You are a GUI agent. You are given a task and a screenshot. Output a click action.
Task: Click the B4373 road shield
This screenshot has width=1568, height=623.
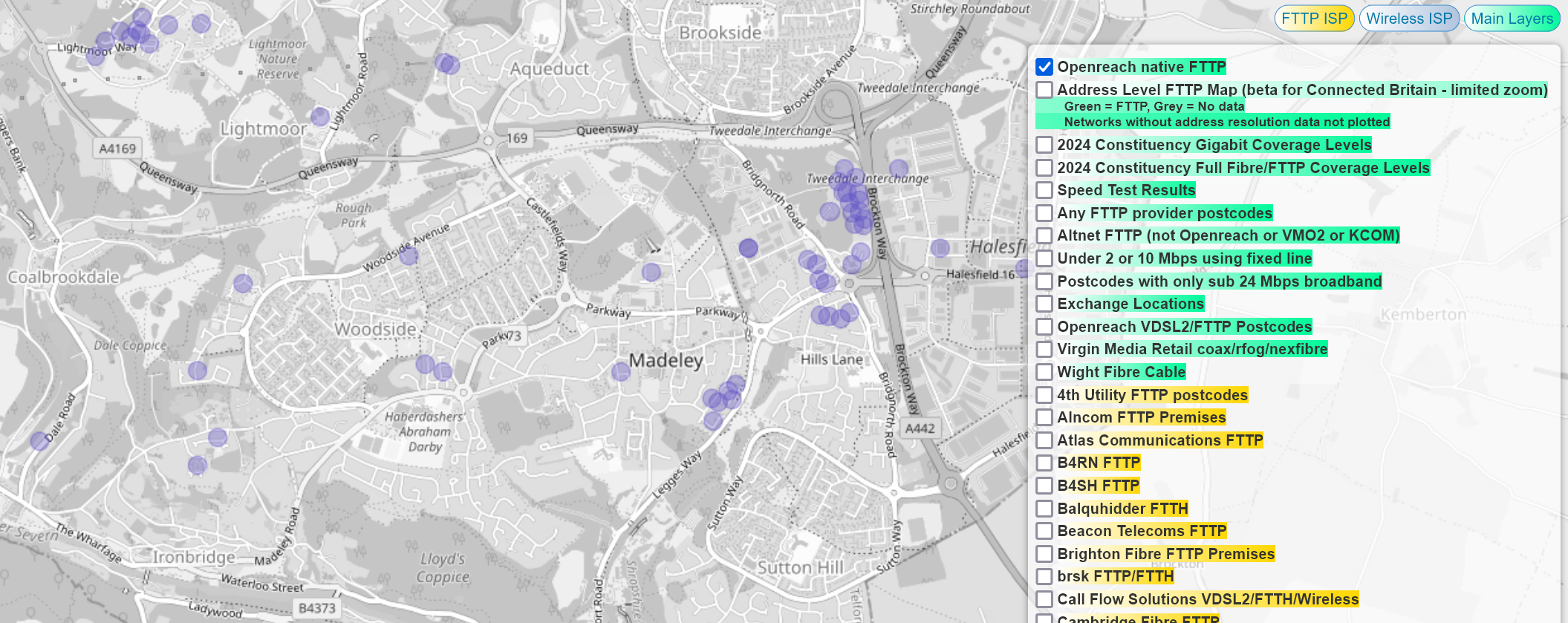coord(317,608)
